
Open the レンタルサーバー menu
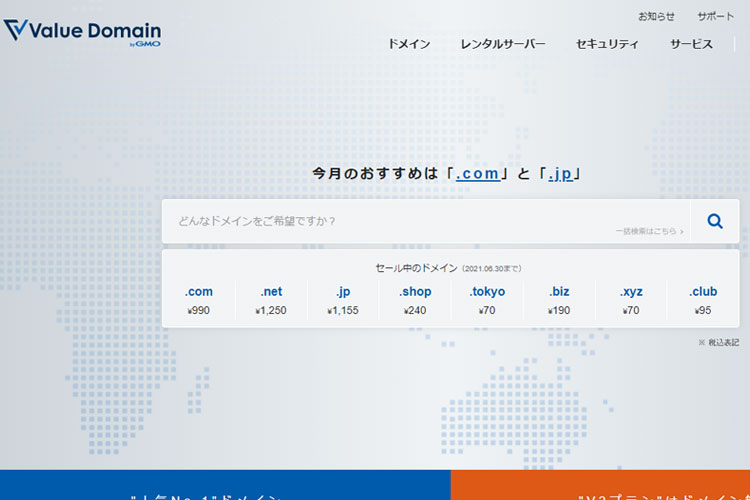[x=503, y=44]
